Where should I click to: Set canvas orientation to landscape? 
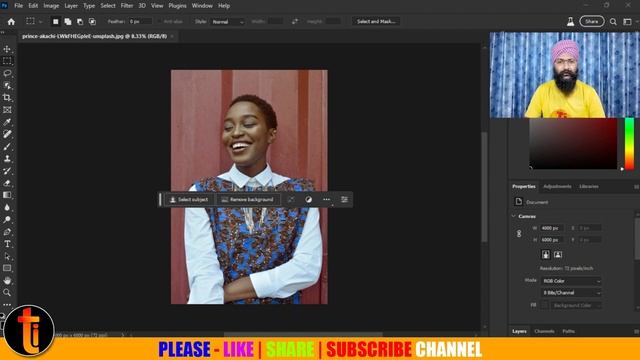pos(558,255)
